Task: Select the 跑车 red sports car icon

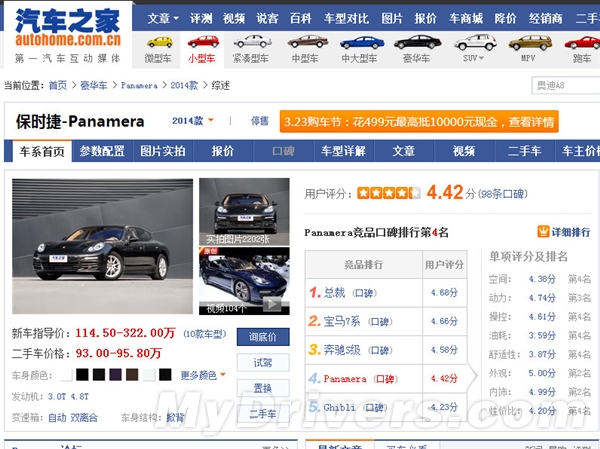Action: (x=582, y=42)
